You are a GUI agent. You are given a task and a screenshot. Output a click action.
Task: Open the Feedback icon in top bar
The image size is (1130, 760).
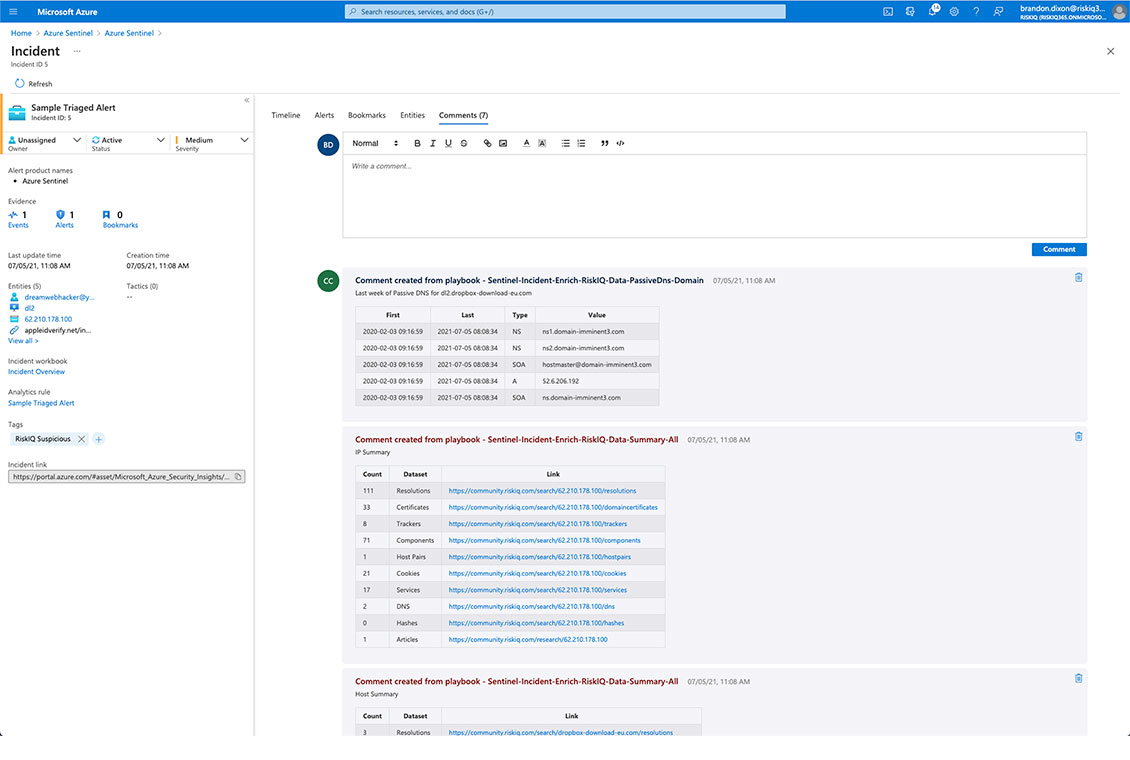point(998,12)
